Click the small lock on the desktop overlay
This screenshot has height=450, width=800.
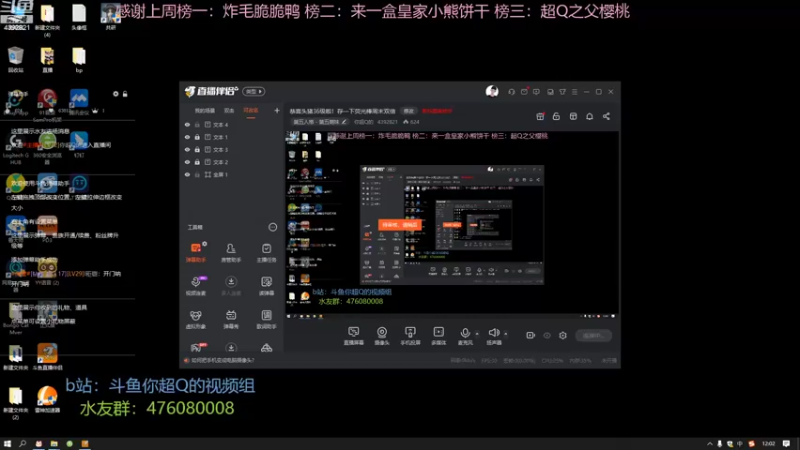(x=125, y=94)
